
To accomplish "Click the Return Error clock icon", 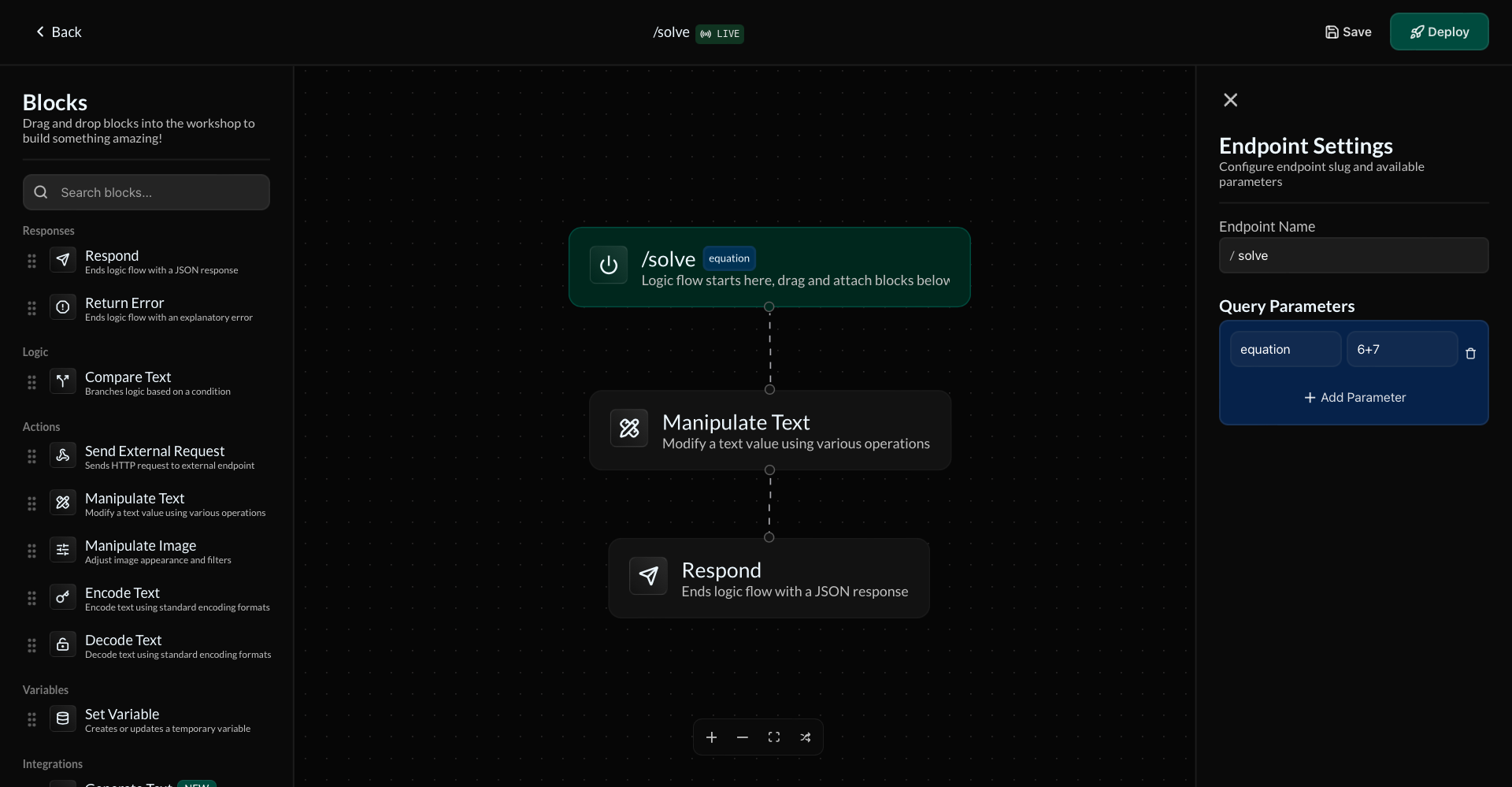I will pos(62,307).
